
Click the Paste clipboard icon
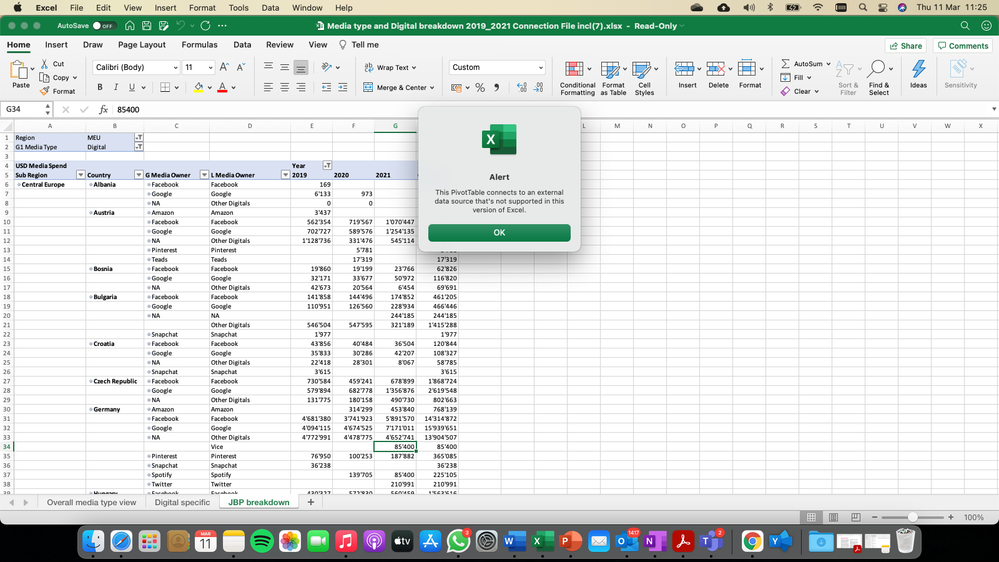(20, 69)
